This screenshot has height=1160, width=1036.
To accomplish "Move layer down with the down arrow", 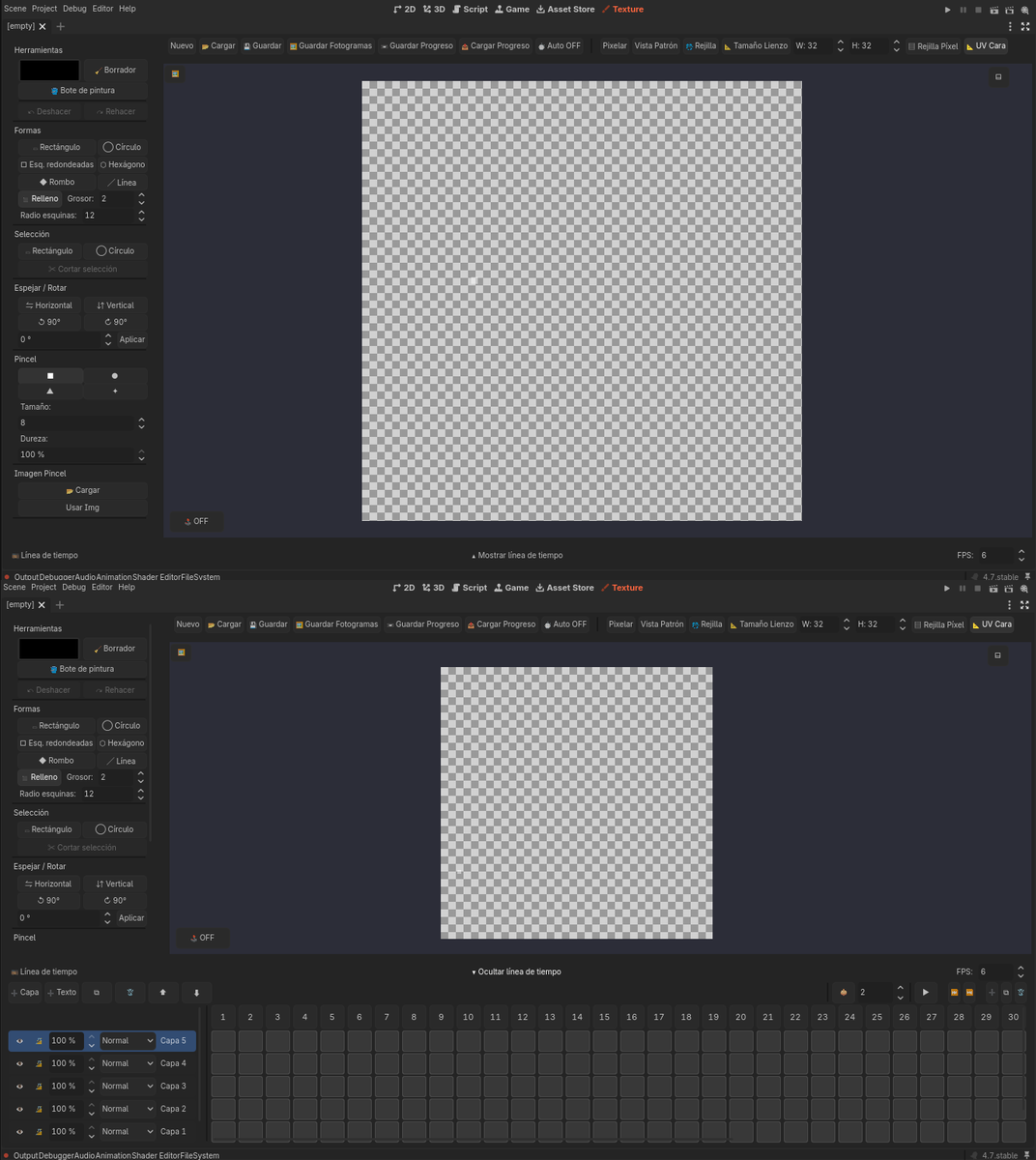I will coord(196,993).
